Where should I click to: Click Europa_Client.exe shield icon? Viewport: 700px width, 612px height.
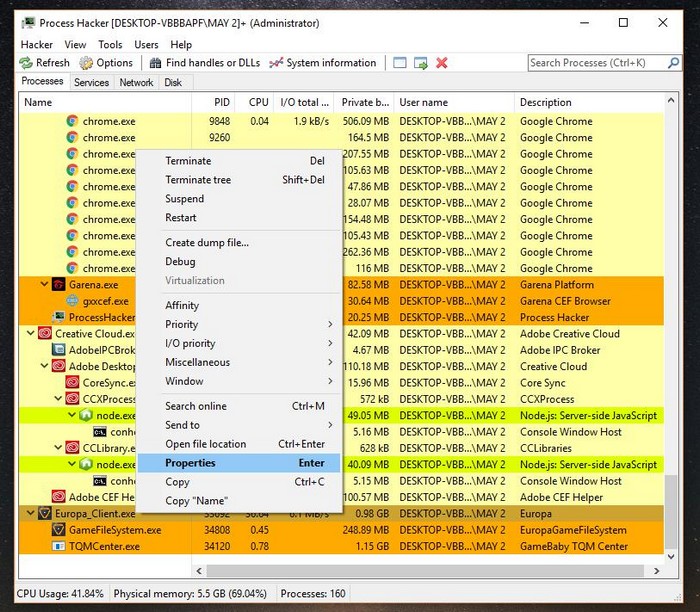[45, 513]
